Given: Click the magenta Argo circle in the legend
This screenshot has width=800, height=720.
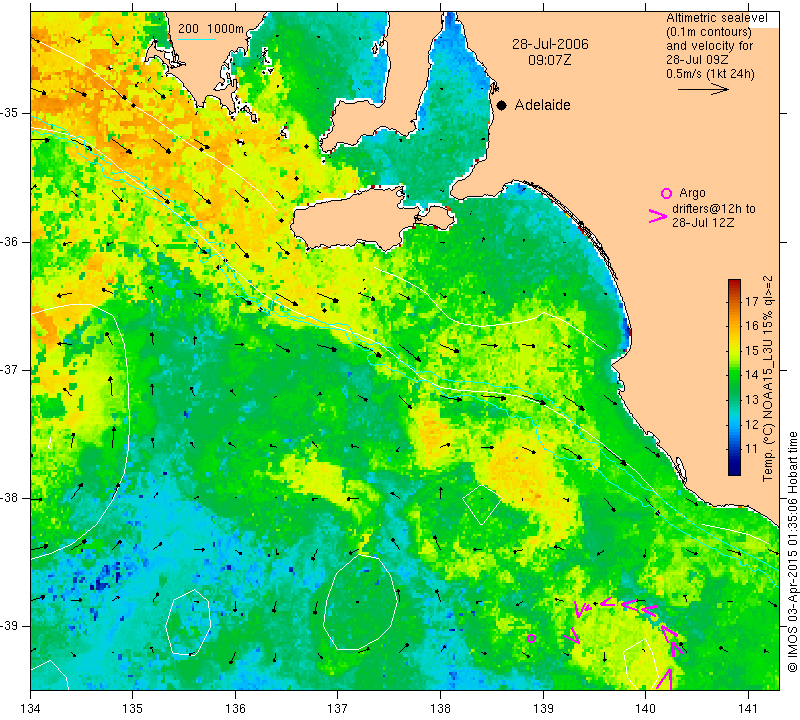Looking at the screenshot, I should click(x=666, y=193).
